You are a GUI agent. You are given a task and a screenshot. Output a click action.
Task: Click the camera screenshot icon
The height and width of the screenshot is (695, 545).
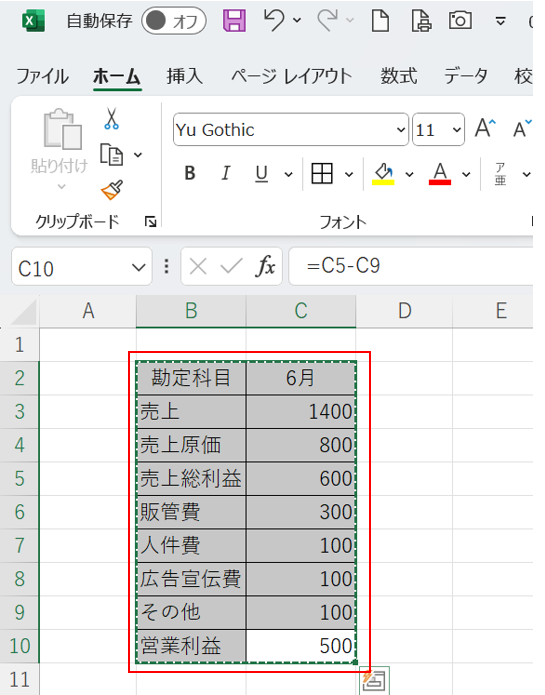[460, 20]
